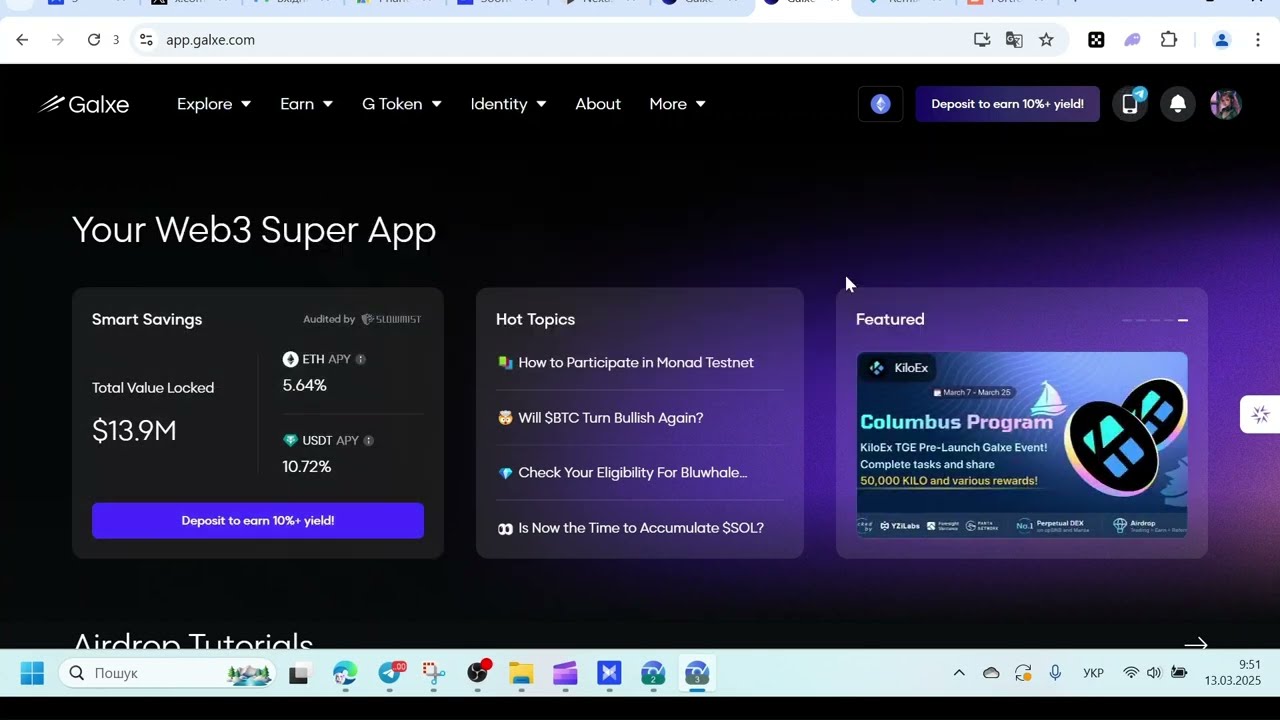
Task: Open the About page
Action: click(598, 104)
